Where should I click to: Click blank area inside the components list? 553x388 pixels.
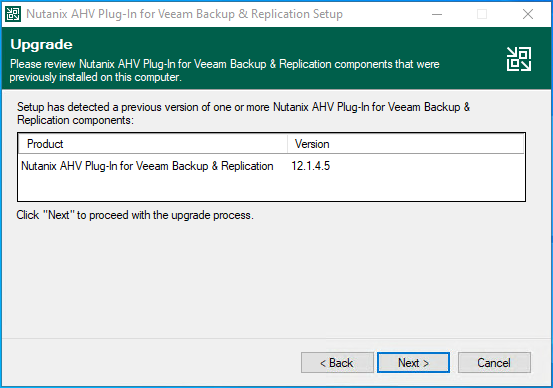[x=272, y=188]
